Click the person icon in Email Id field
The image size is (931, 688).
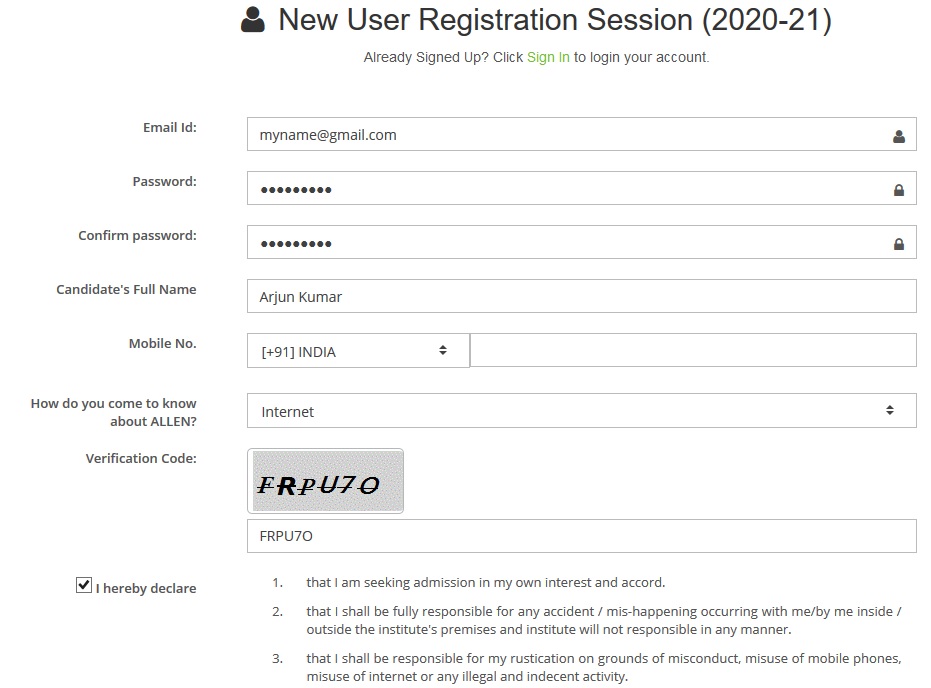point(899,137)
